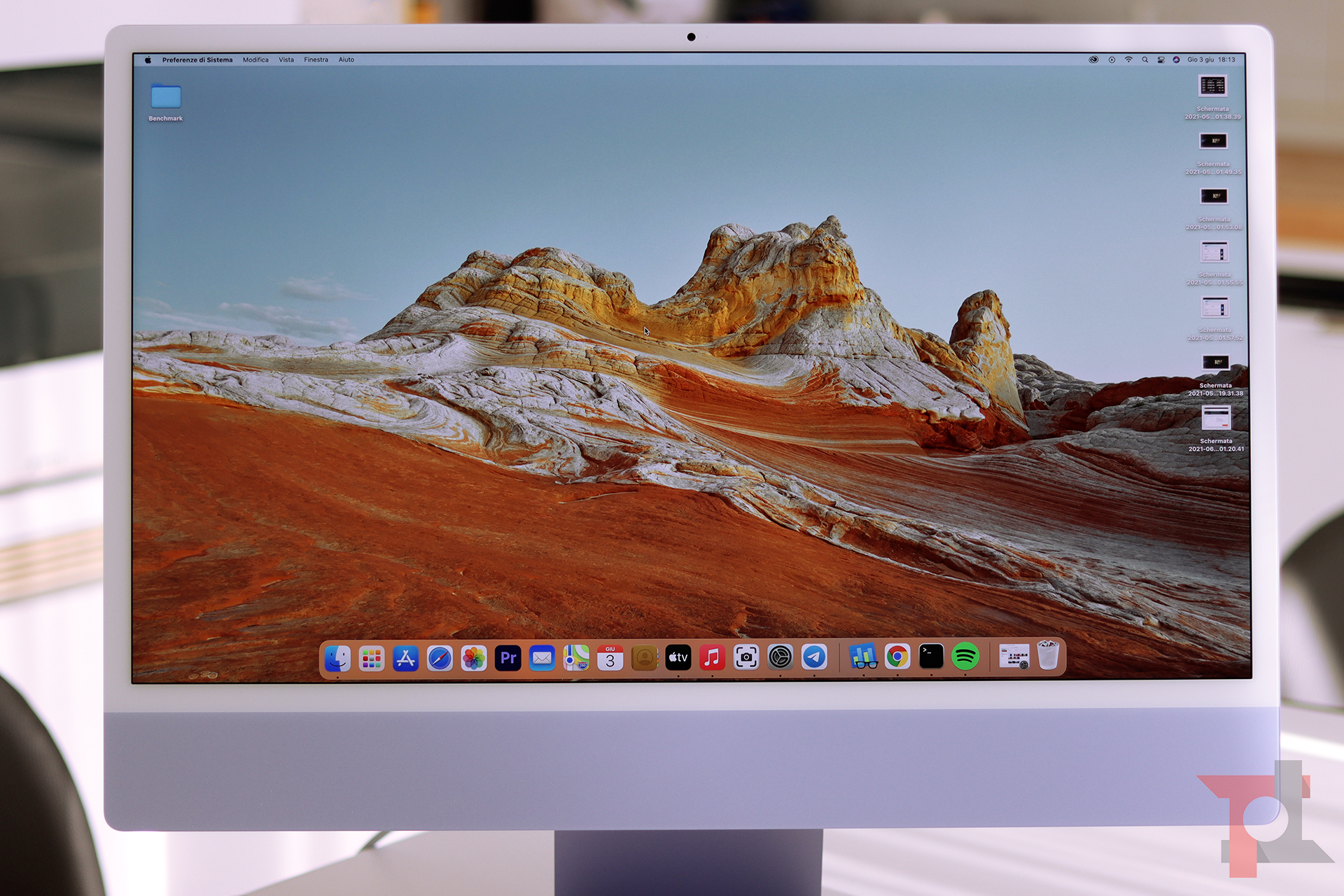The image size is (1344, 896).
Task: Open the Modifica menu
Action: pyautogui.click(x=255, y=60)
